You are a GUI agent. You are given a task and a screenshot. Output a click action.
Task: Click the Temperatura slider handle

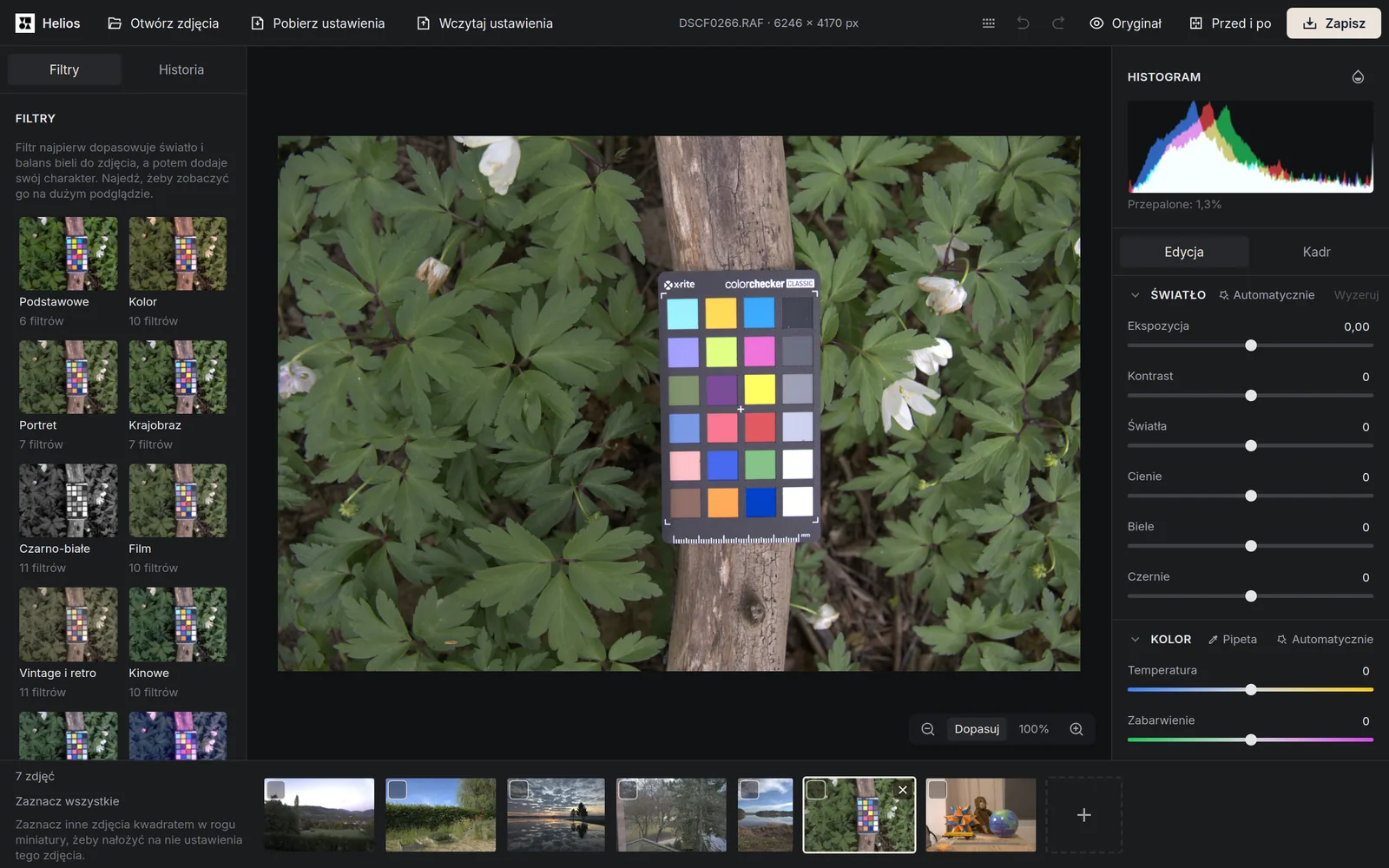1251,690
